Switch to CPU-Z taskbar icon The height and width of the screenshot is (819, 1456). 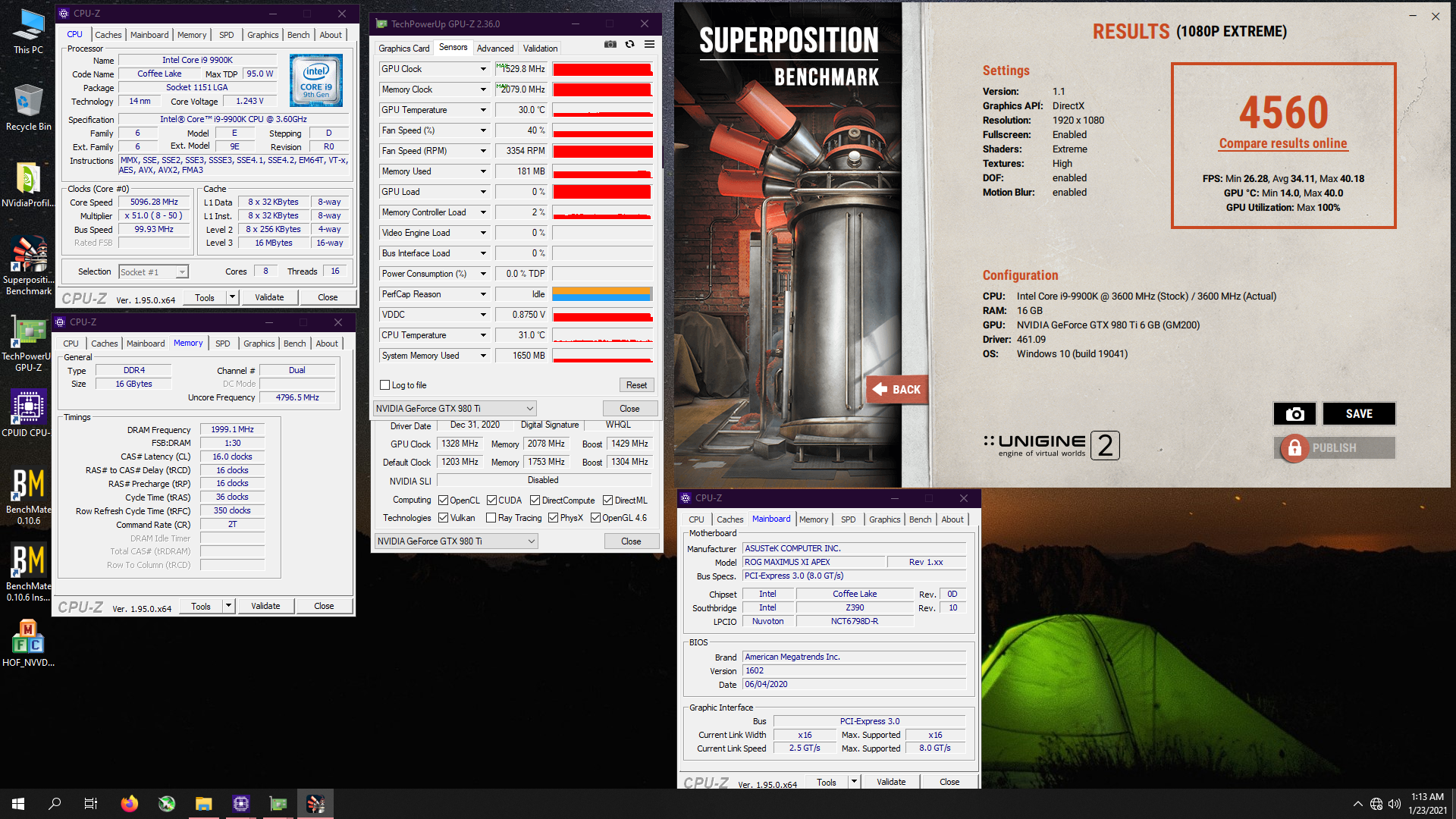coord(240,804)
